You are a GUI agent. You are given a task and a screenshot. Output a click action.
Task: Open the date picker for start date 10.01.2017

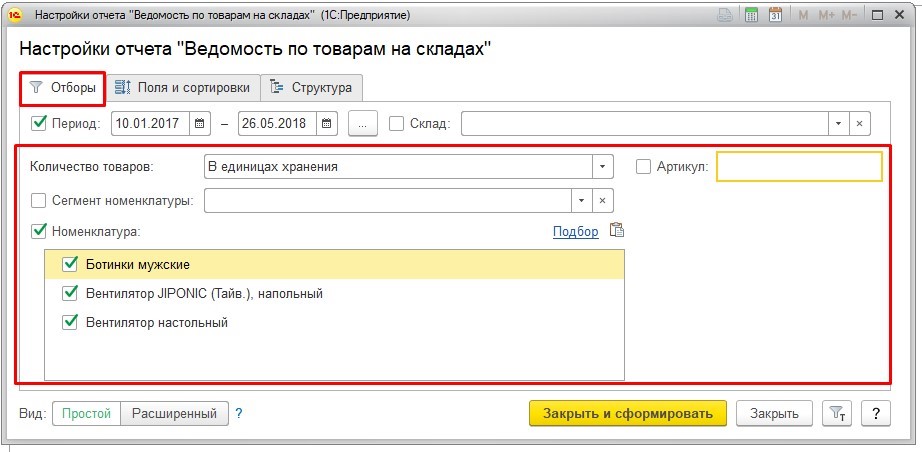pos(200,123)
